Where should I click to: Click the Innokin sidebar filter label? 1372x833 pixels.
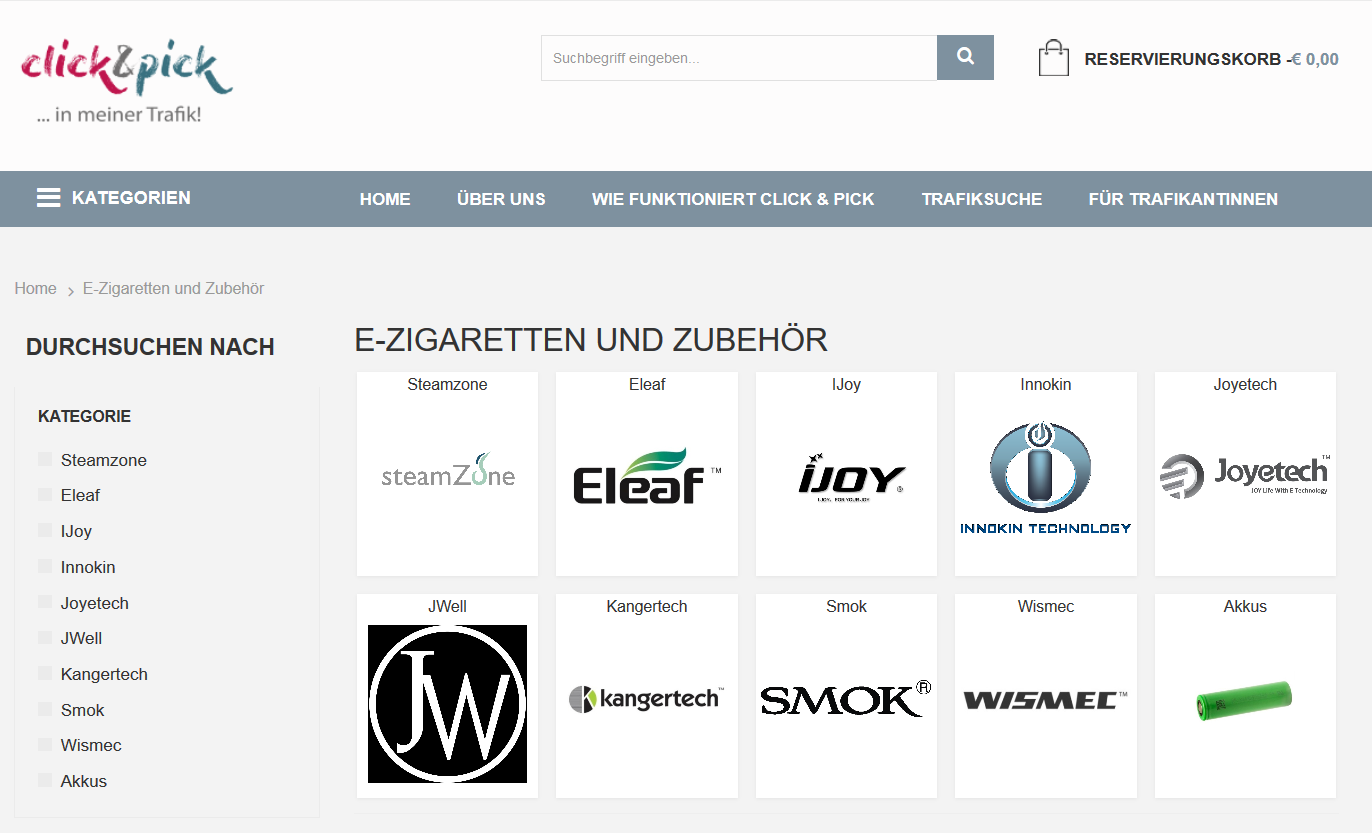[x=88, y=567]
